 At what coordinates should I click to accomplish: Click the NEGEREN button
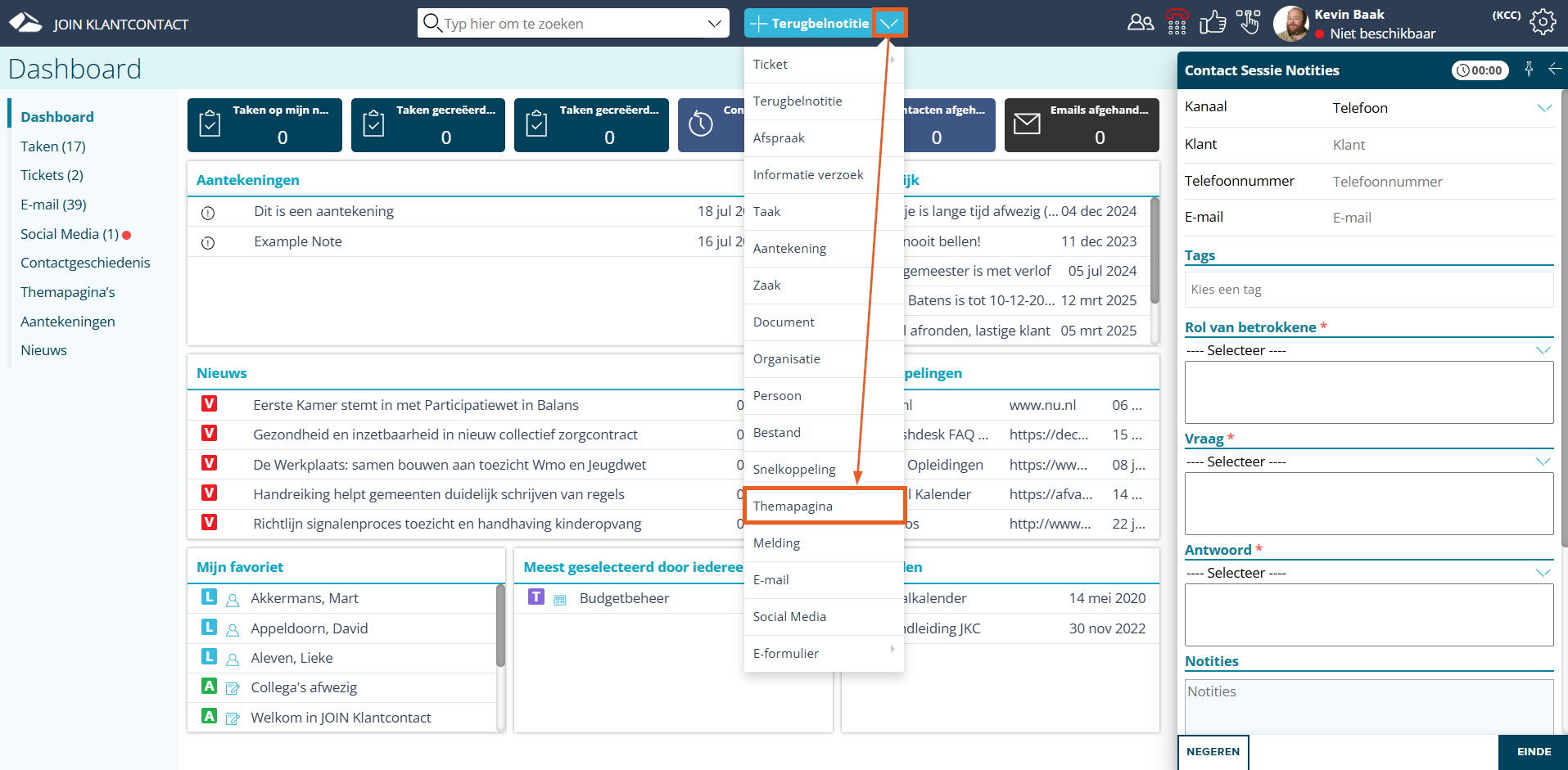[1213, 751]
